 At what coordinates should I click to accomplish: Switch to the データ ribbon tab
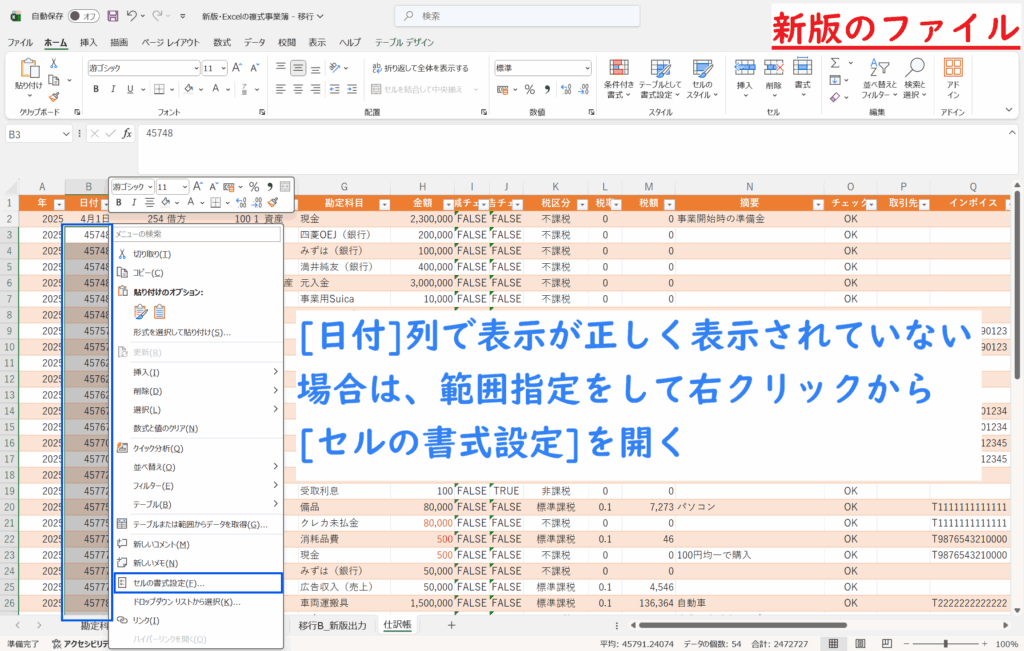coord(254,43)
